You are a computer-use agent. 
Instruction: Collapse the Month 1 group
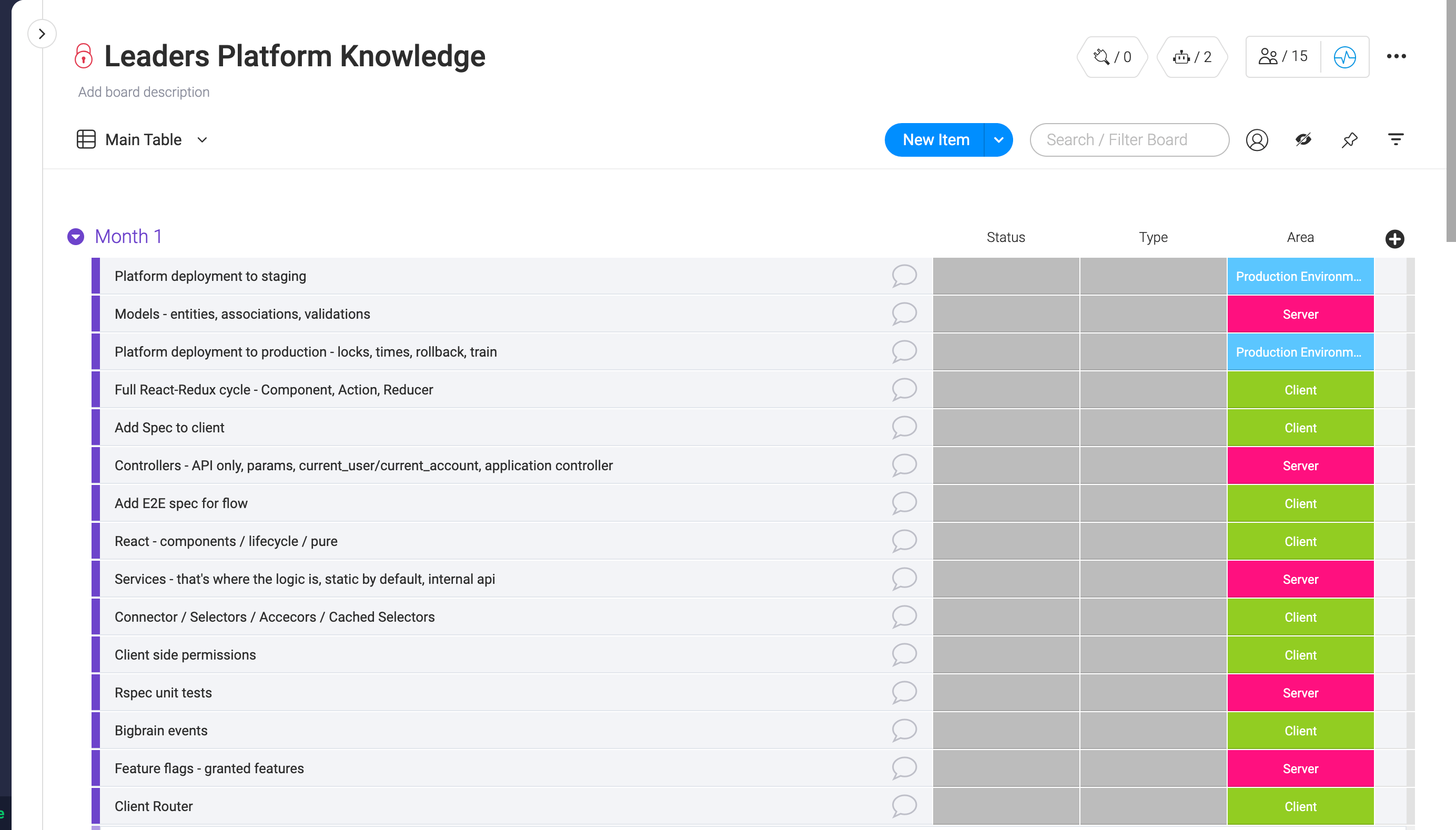point(76,237)
